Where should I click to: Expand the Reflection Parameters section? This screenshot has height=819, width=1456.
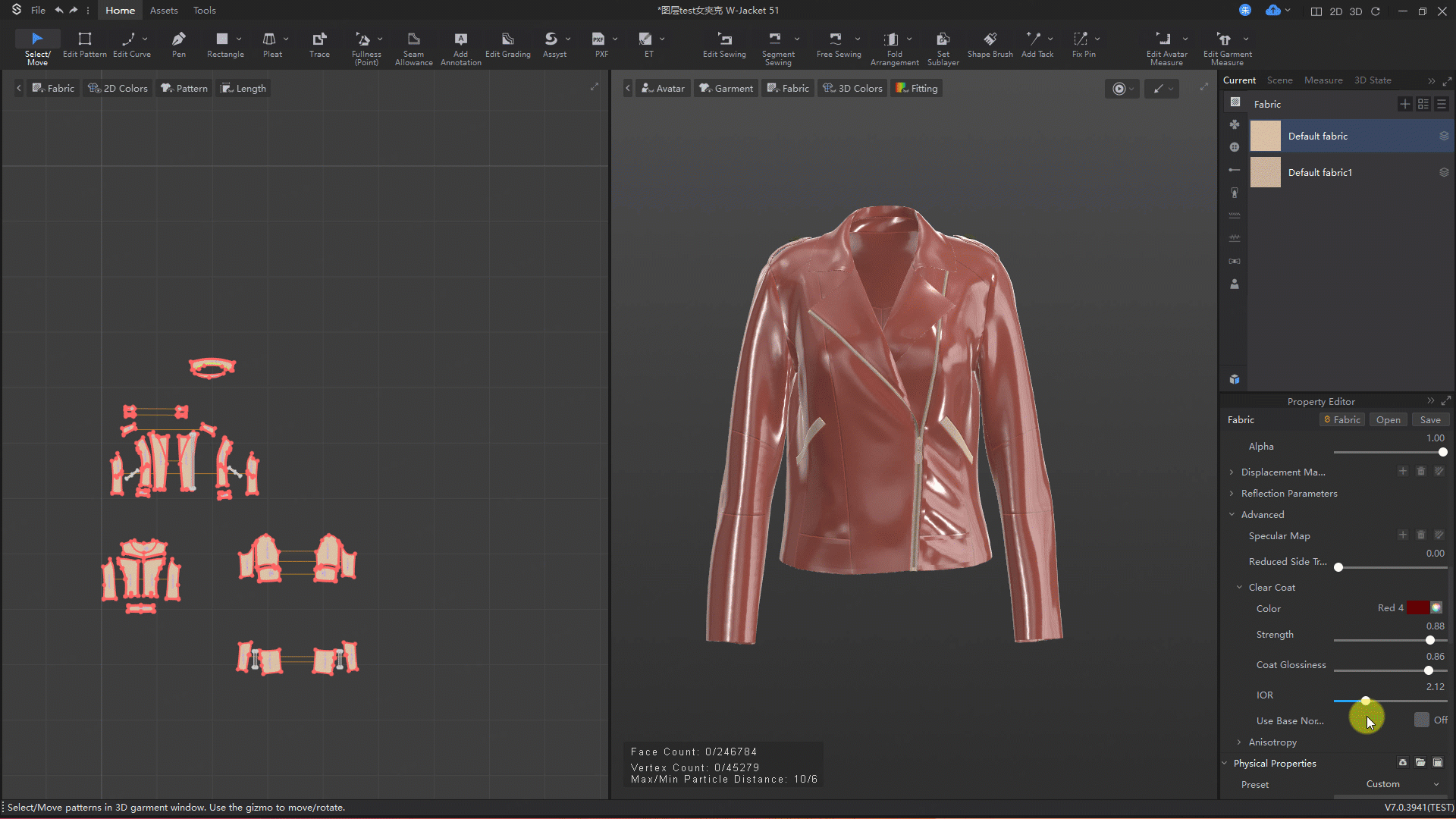pyautogui.click(x=1288, y=493)
